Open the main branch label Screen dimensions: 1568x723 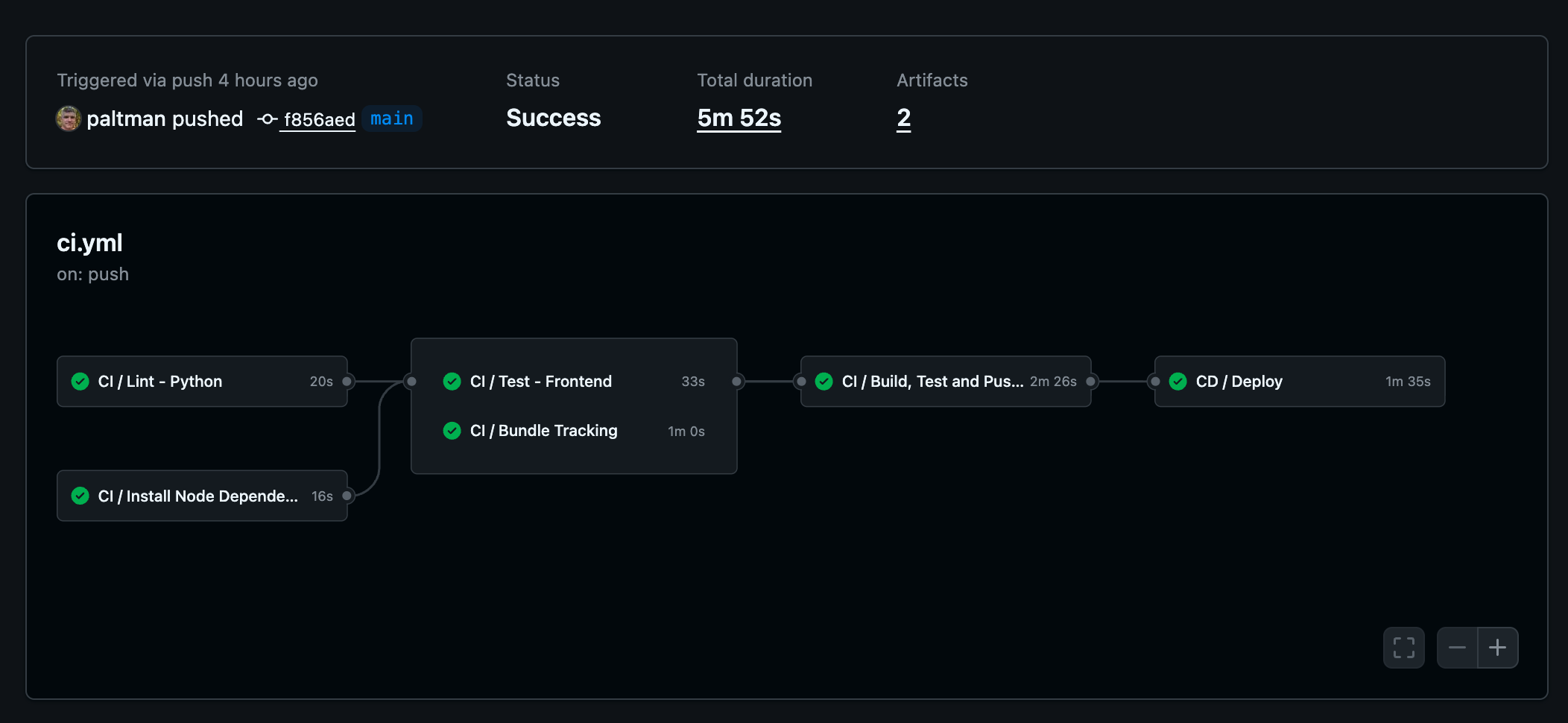click(x=391, y=119)
